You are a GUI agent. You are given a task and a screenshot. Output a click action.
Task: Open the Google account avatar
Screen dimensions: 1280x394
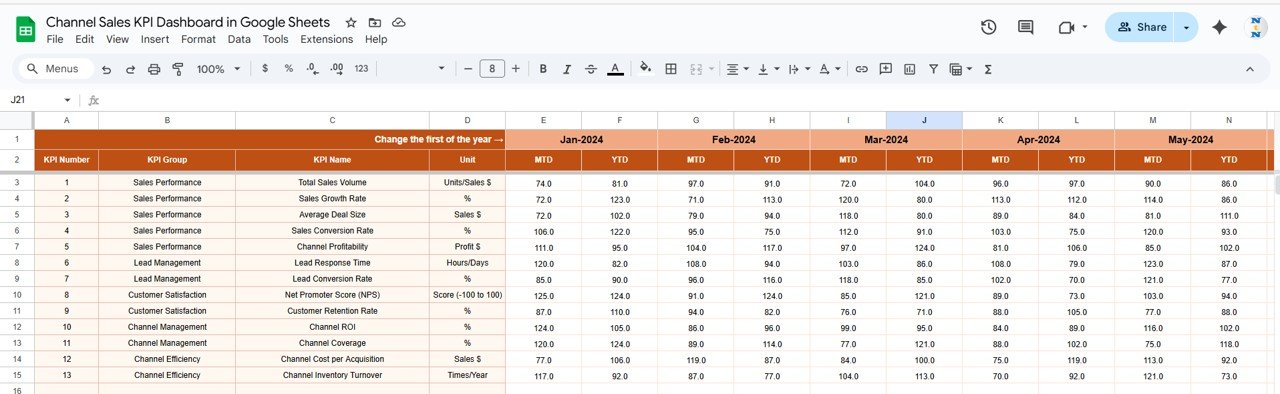(x=1256, y=27)
